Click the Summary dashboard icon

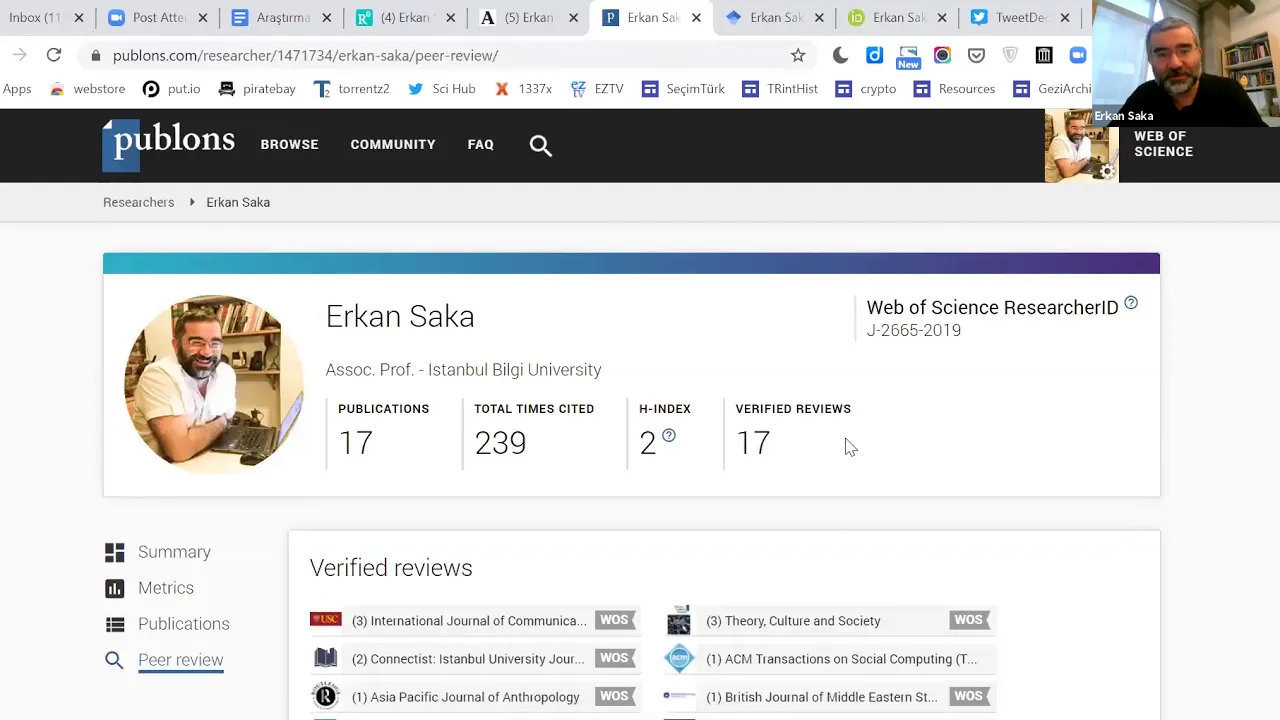(115, 552)
